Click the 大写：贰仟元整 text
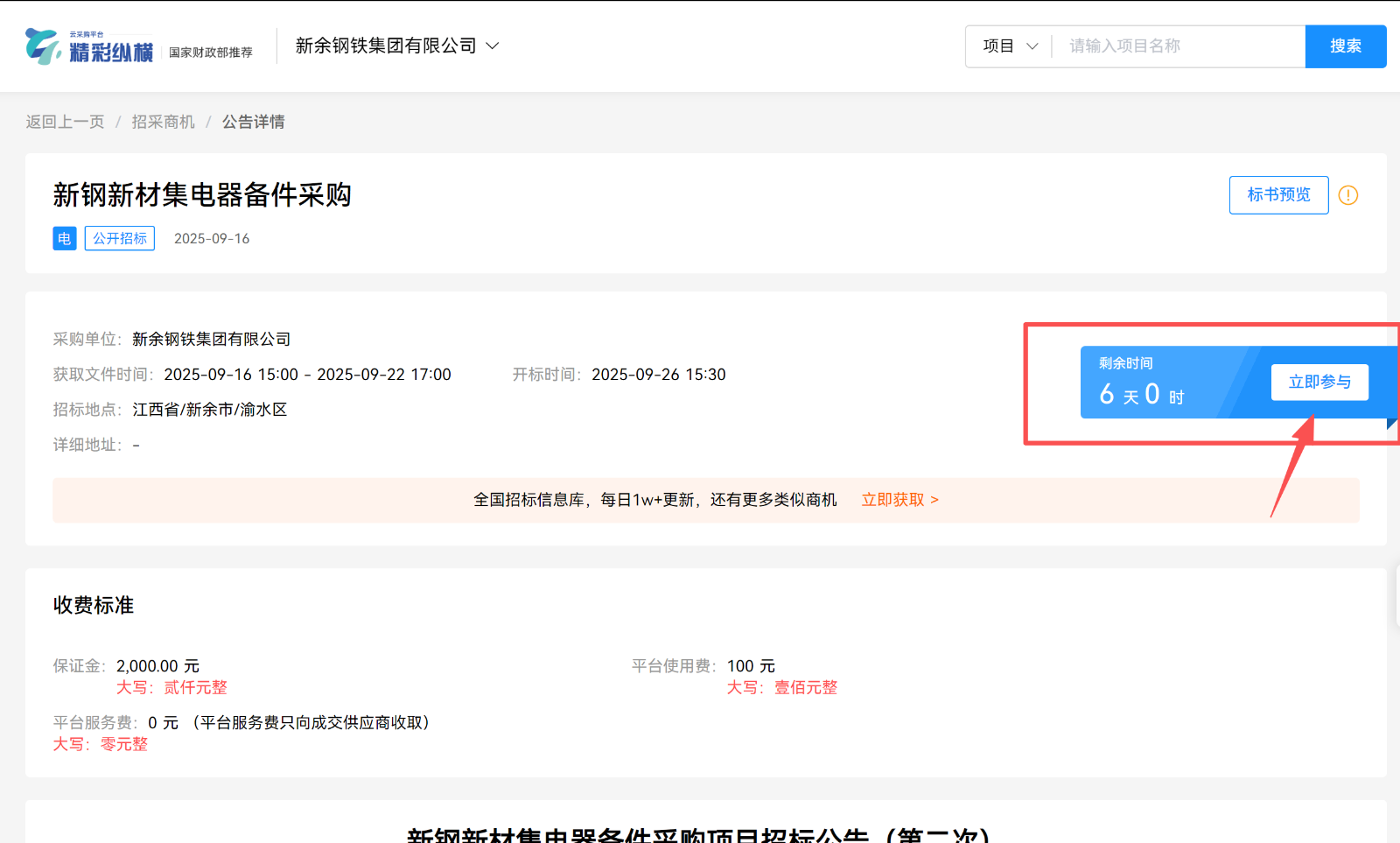 (171, 688)
